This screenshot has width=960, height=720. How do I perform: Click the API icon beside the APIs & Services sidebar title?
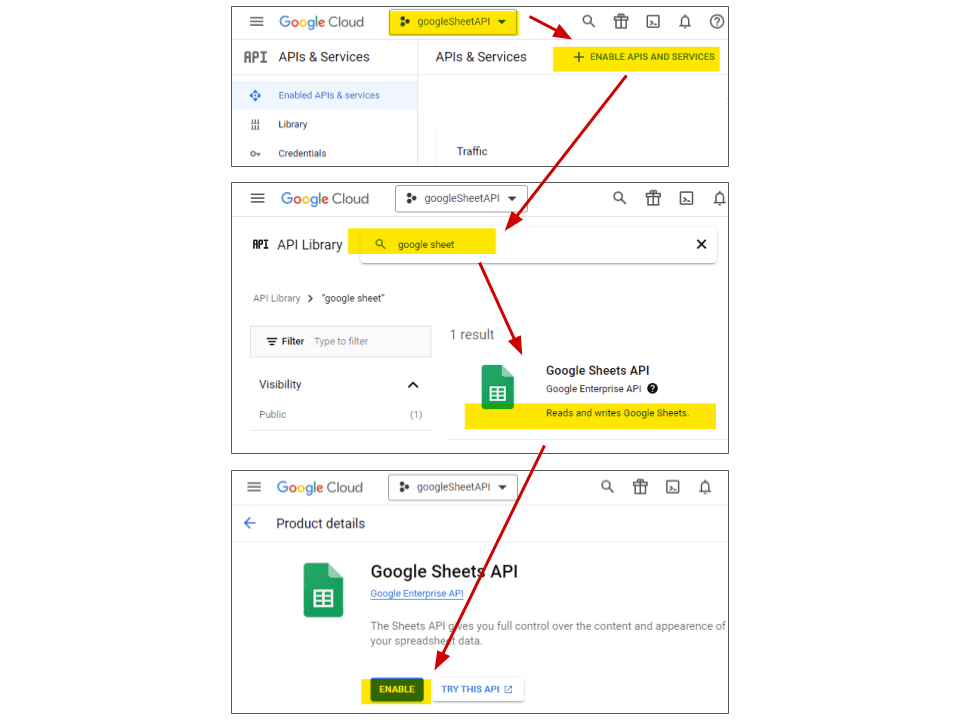(255, 57)
